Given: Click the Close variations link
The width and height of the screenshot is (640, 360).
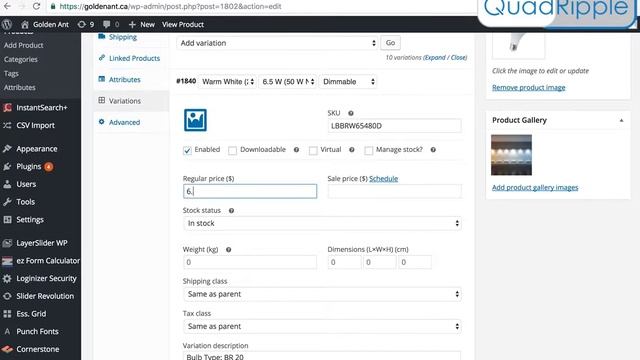Looking at the screenshot, I should [x=458, y=58].
